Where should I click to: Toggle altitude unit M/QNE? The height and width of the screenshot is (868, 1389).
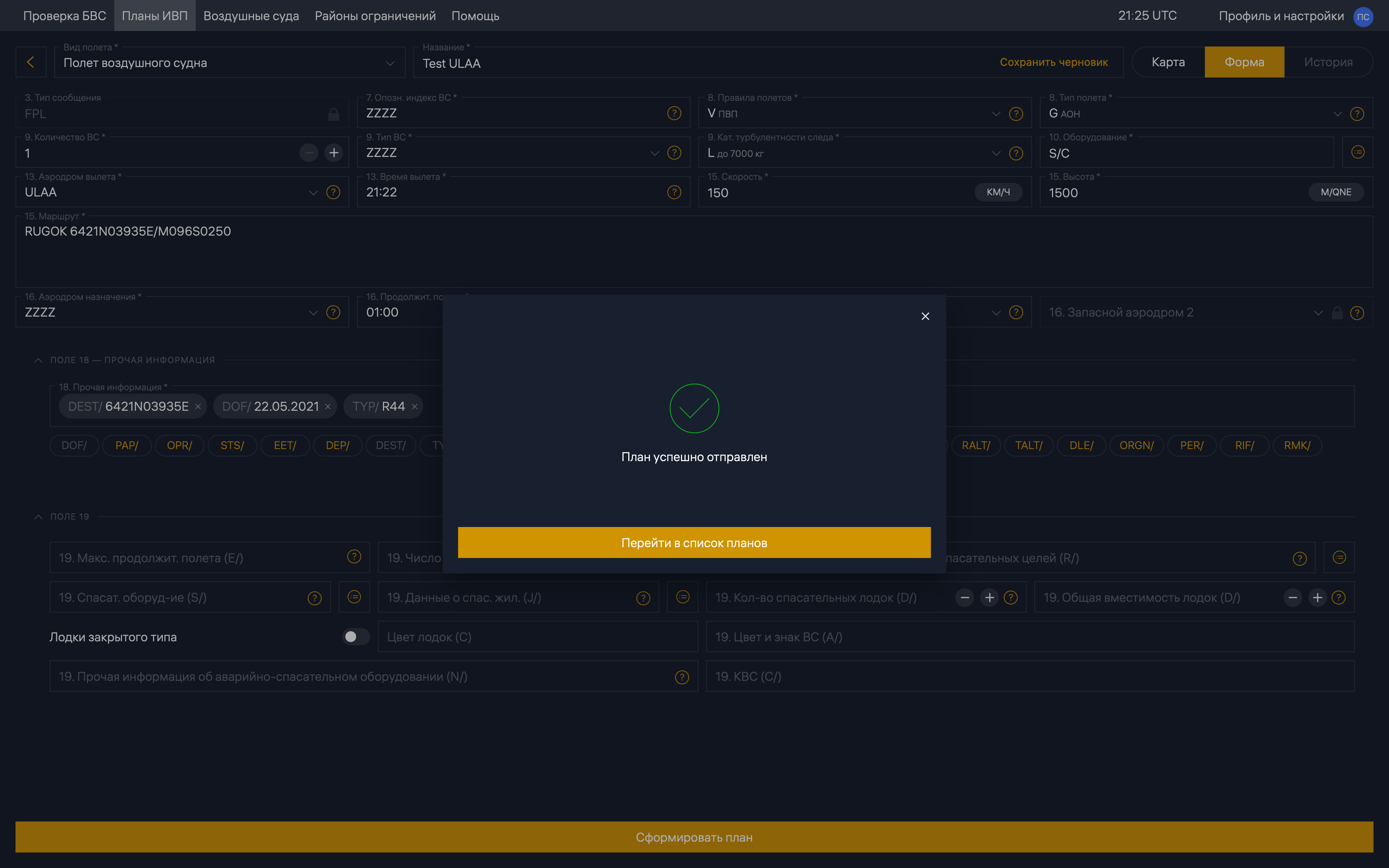(x=1336, y=192)
